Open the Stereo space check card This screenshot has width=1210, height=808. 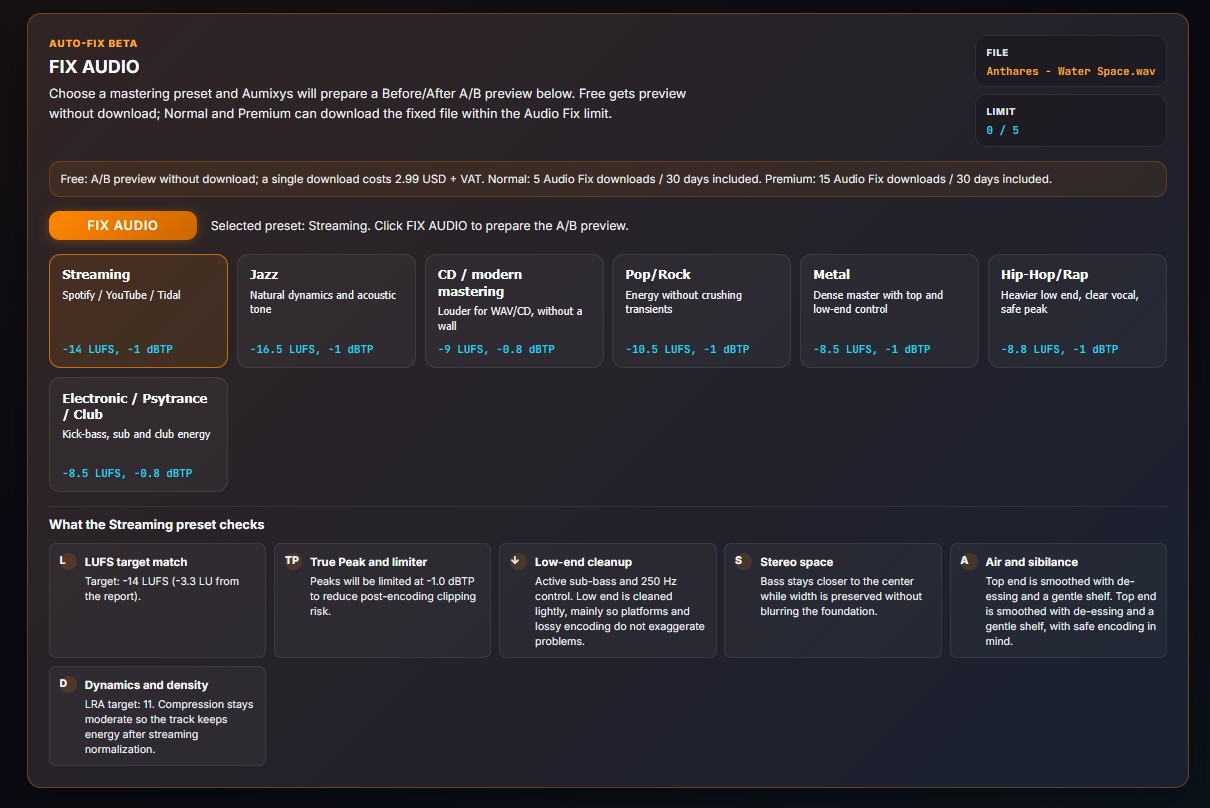832,600
